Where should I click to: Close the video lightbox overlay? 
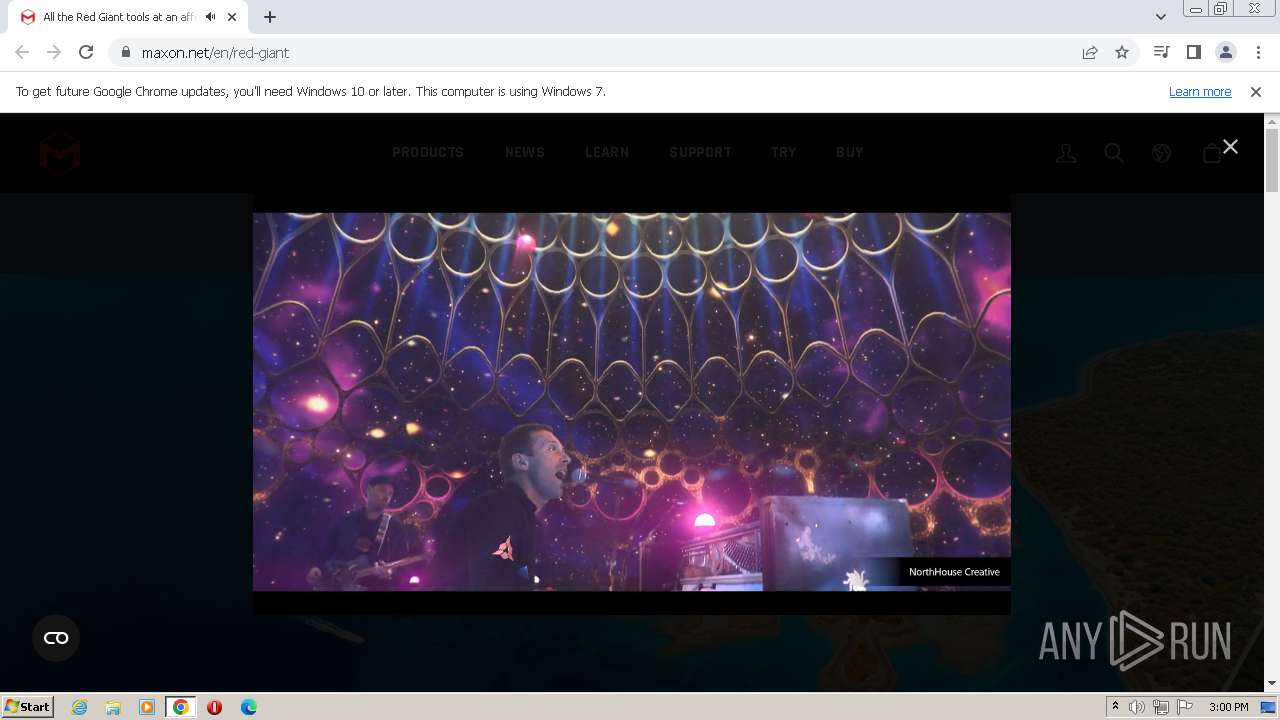(1230, 147)
